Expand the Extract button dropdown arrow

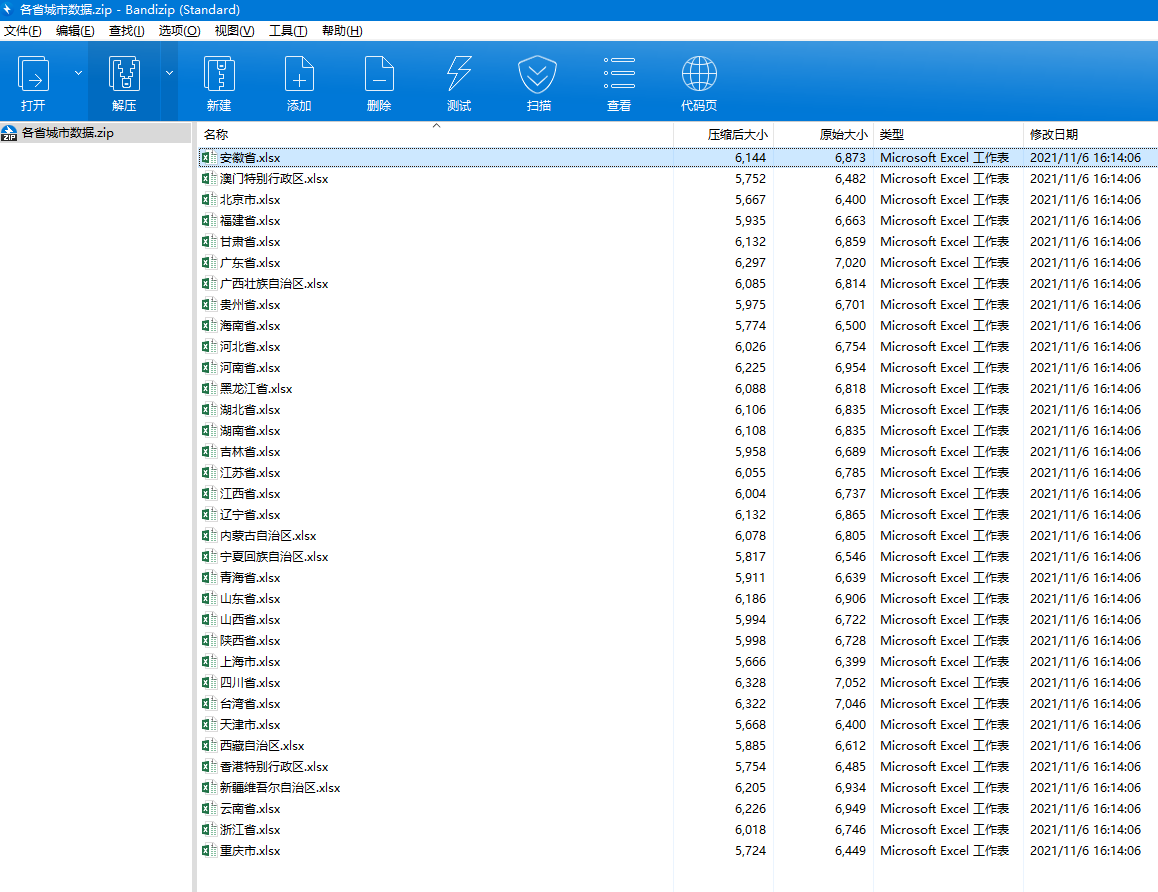169,73
